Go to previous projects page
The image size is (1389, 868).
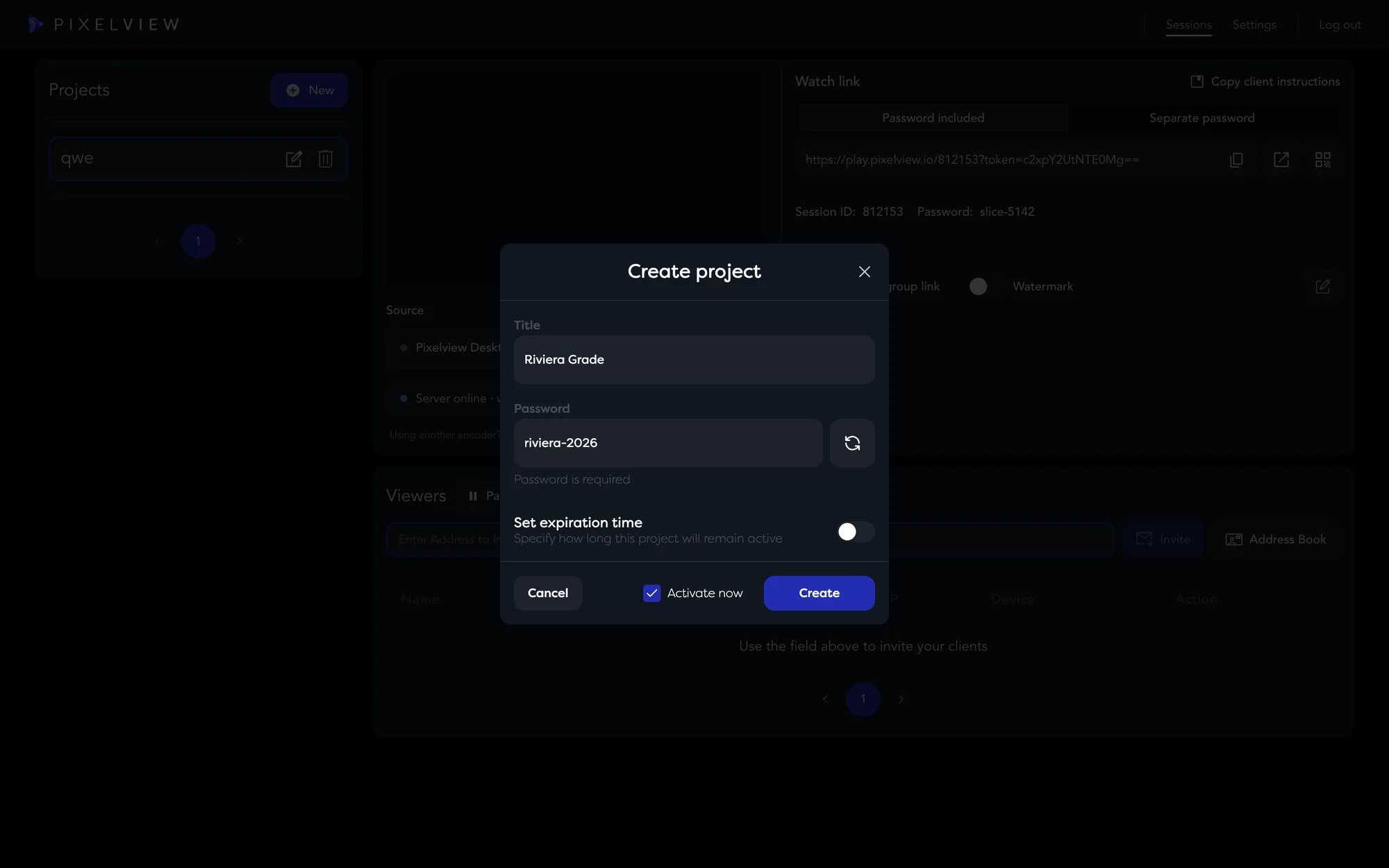[157, 242]
